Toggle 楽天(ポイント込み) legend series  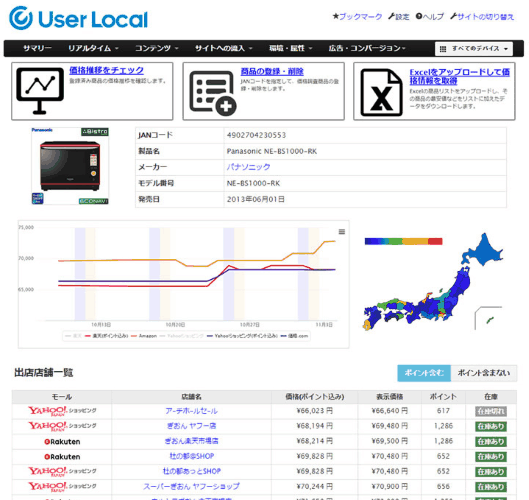coord(107,336)
